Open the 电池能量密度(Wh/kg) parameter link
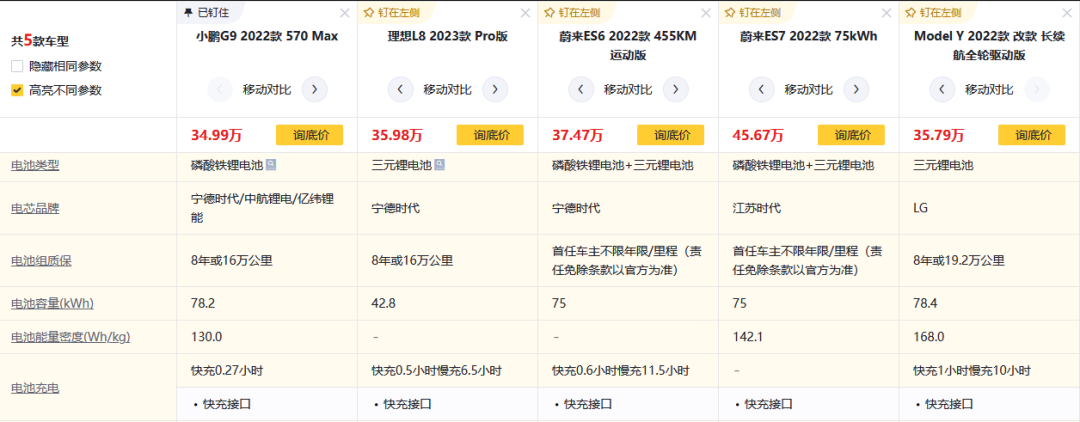This screenshot has width=1080, height=422. 70,337
